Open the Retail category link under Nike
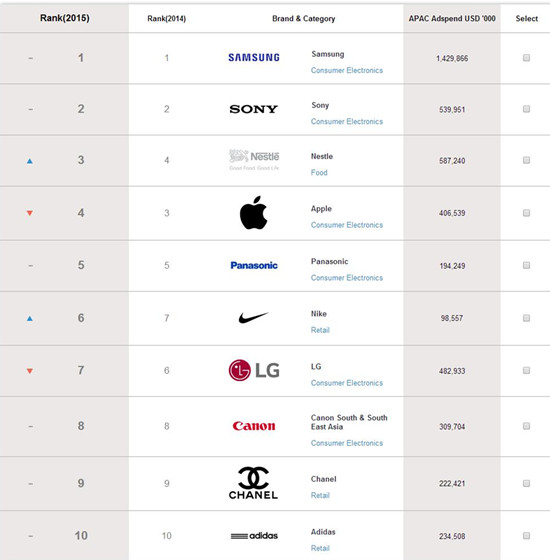The height and width of the screenshot is (560, 550). [x=320, y=330]
